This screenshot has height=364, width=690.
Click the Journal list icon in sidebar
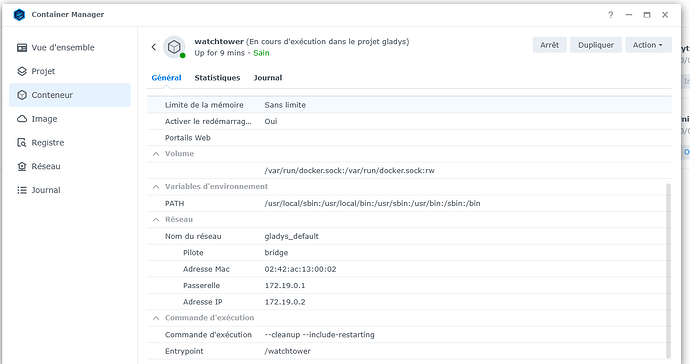(x=22, y=190)
